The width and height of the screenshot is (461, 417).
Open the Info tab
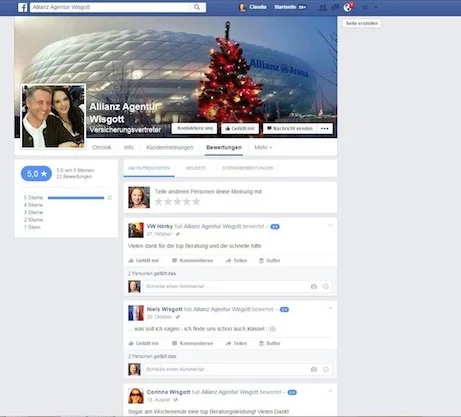coord(129,147)
